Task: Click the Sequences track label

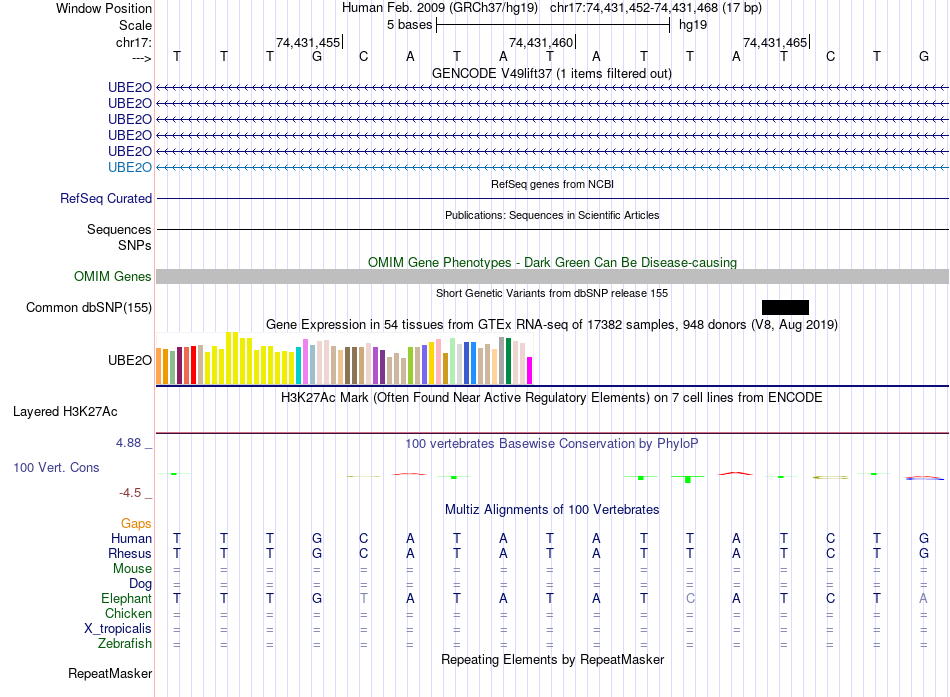Action: click(119, 229)
